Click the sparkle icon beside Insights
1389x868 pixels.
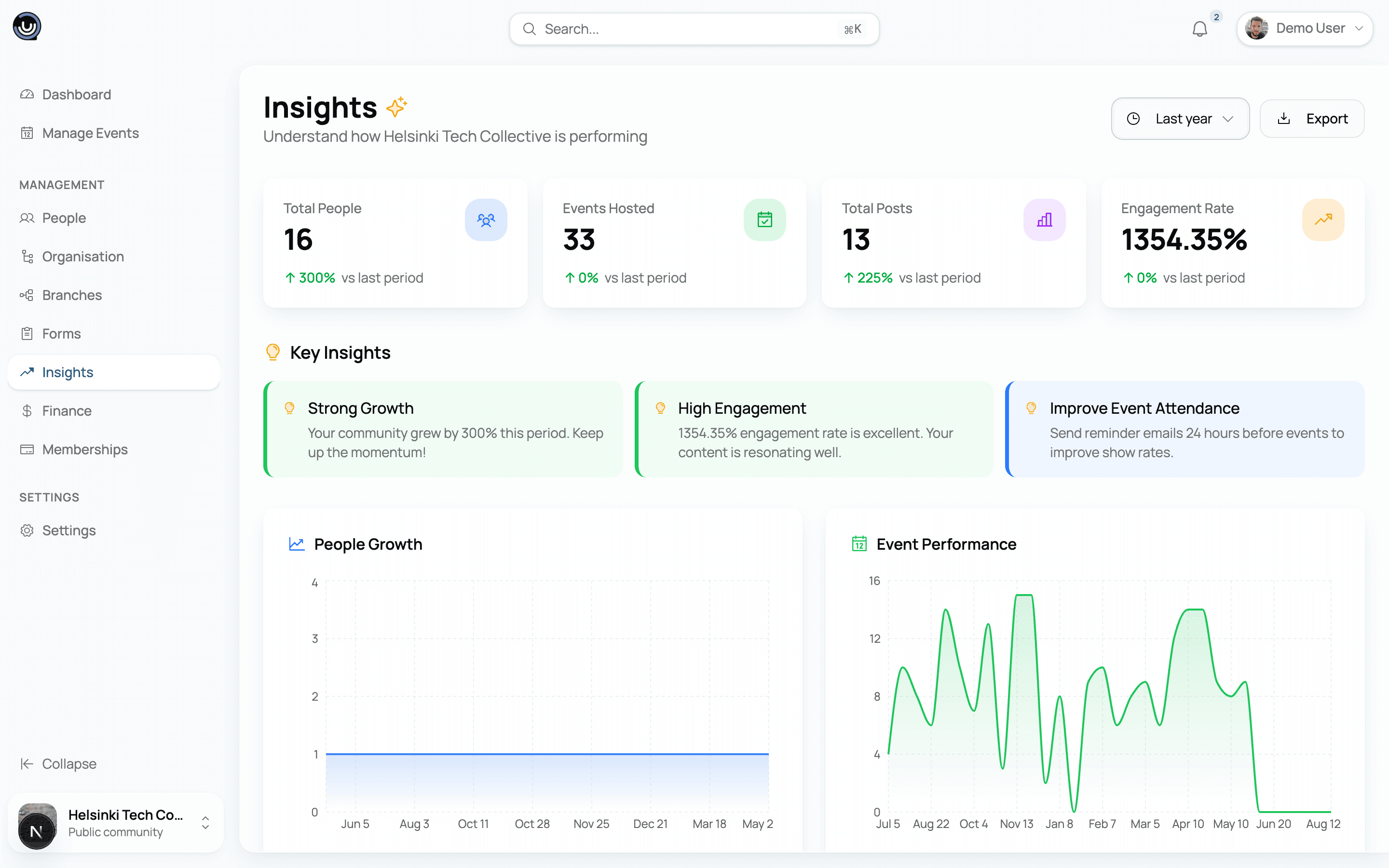tap(396, 107)
